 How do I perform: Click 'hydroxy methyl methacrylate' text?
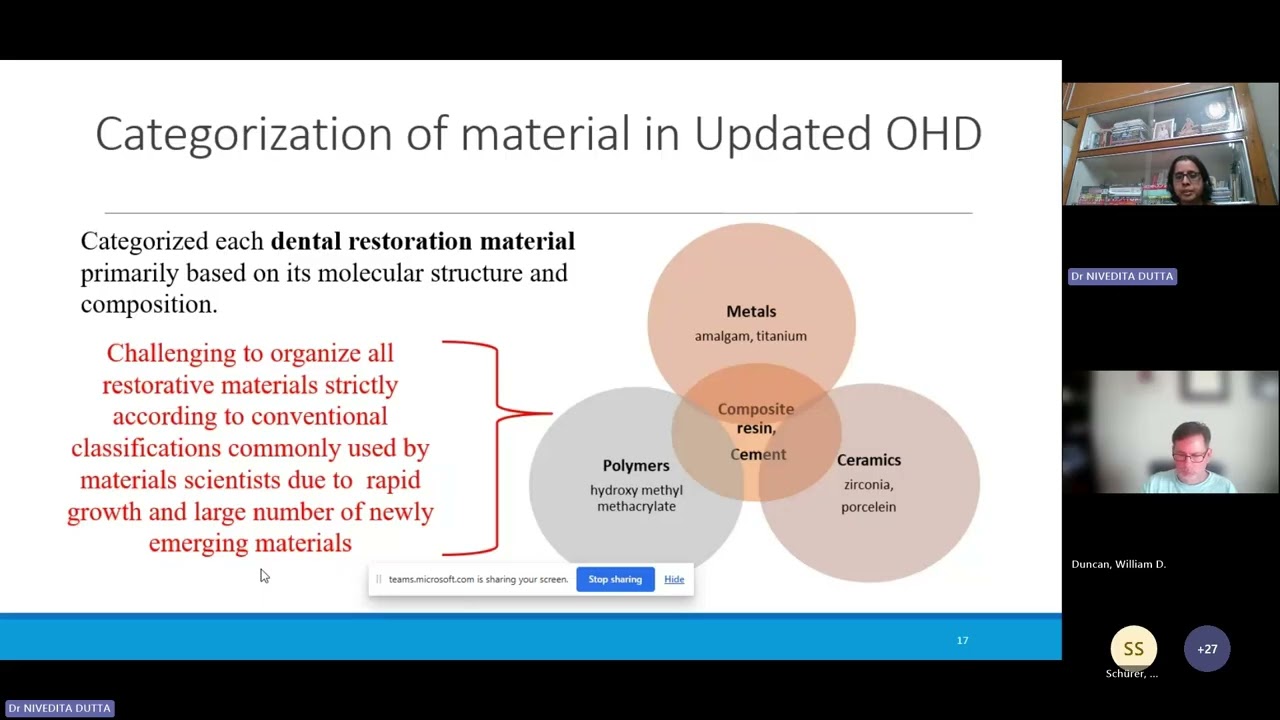(636, 498)
